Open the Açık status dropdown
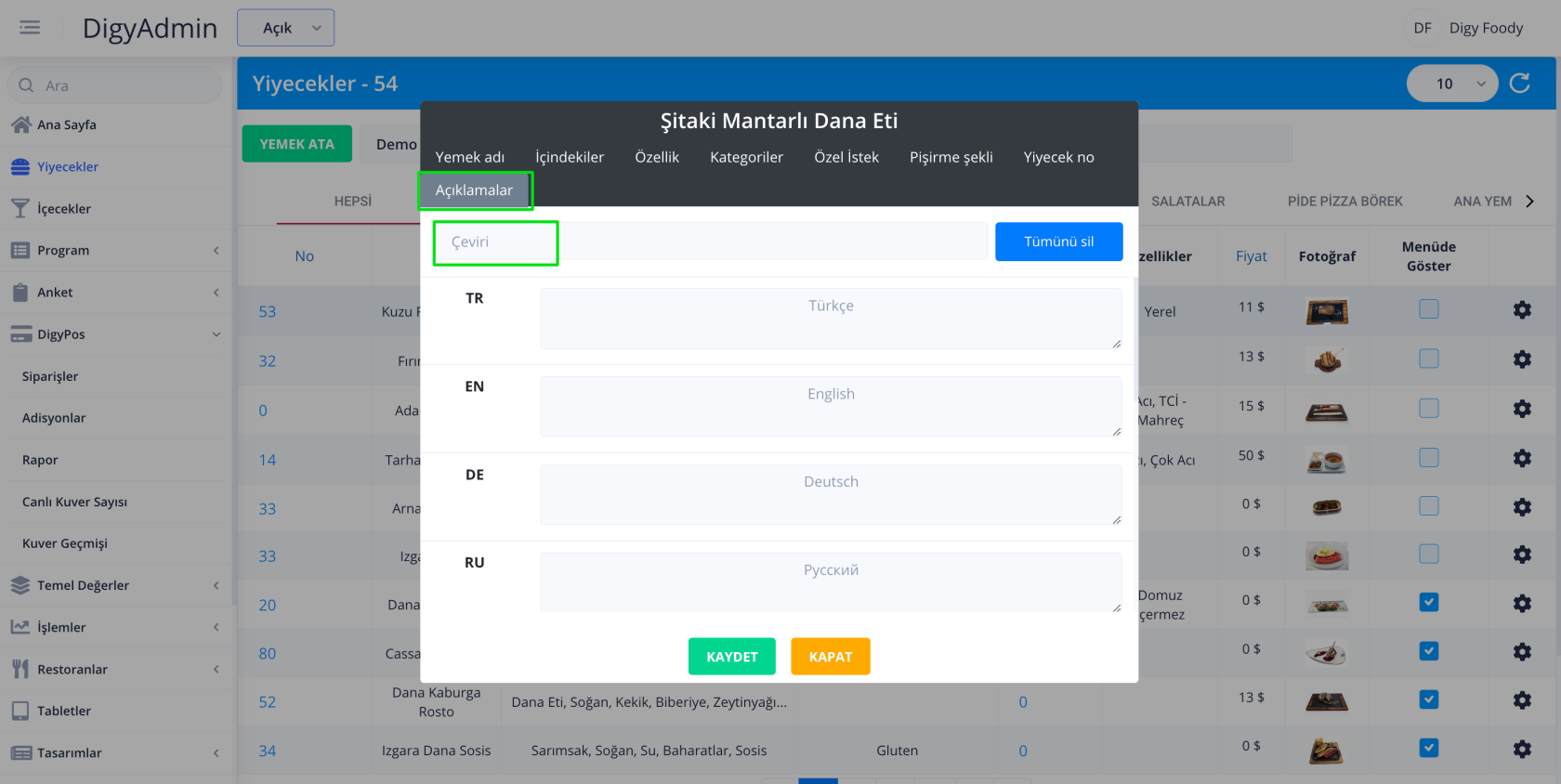Viewport: 1561px width, 784px height. tap(285, 28)
